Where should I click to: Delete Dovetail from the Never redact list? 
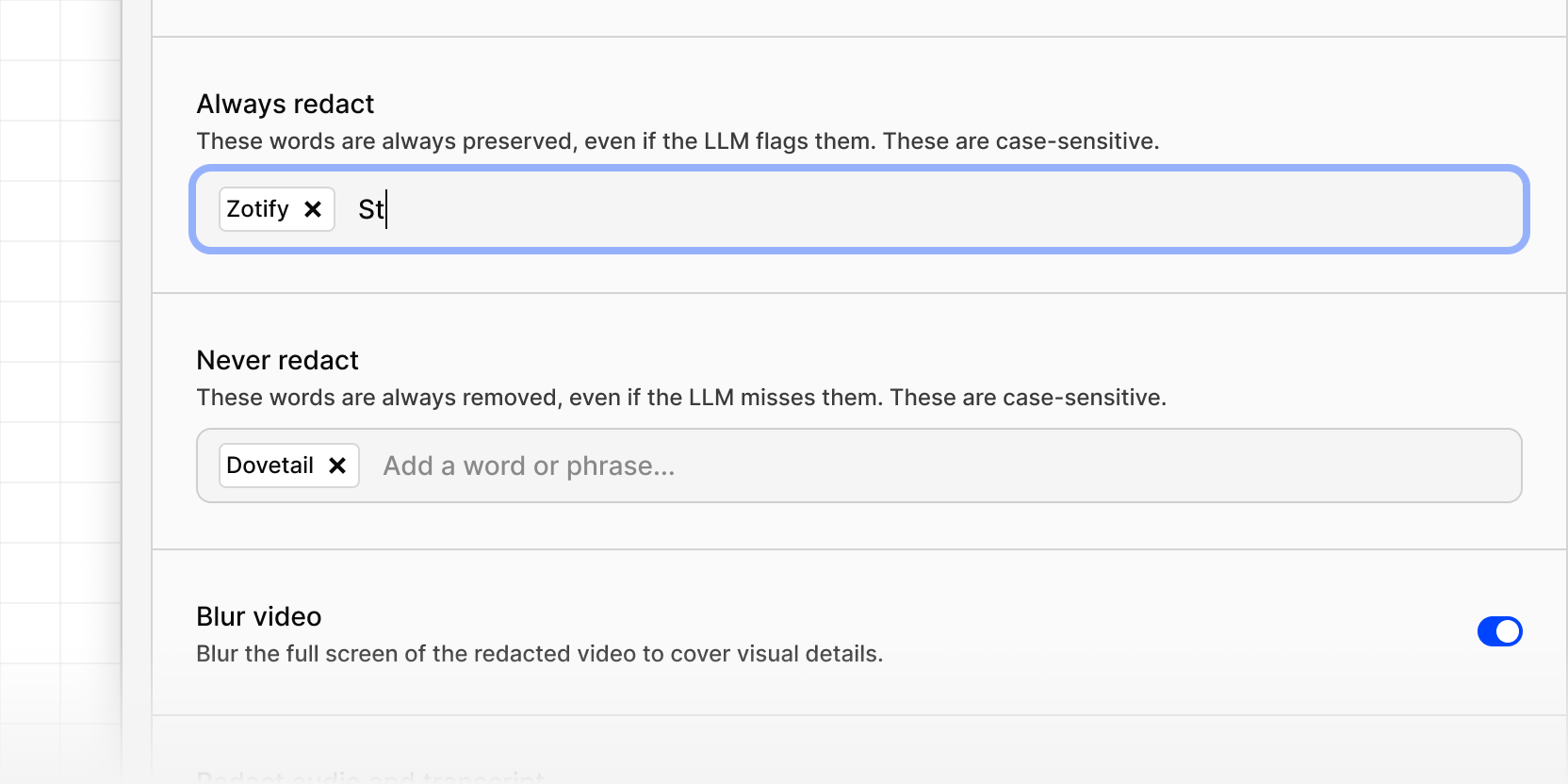(x=338, y=465)
